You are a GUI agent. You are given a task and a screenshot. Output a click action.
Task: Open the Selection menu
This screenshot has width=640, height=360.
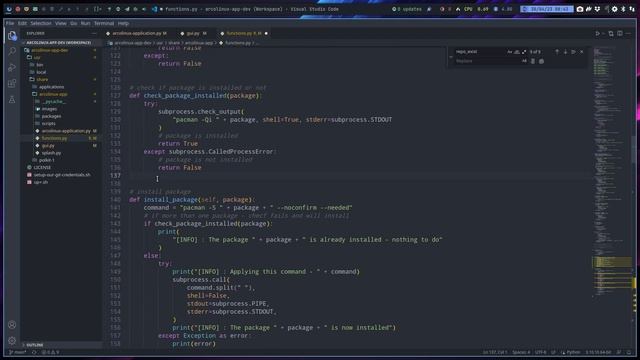[41, 24]
